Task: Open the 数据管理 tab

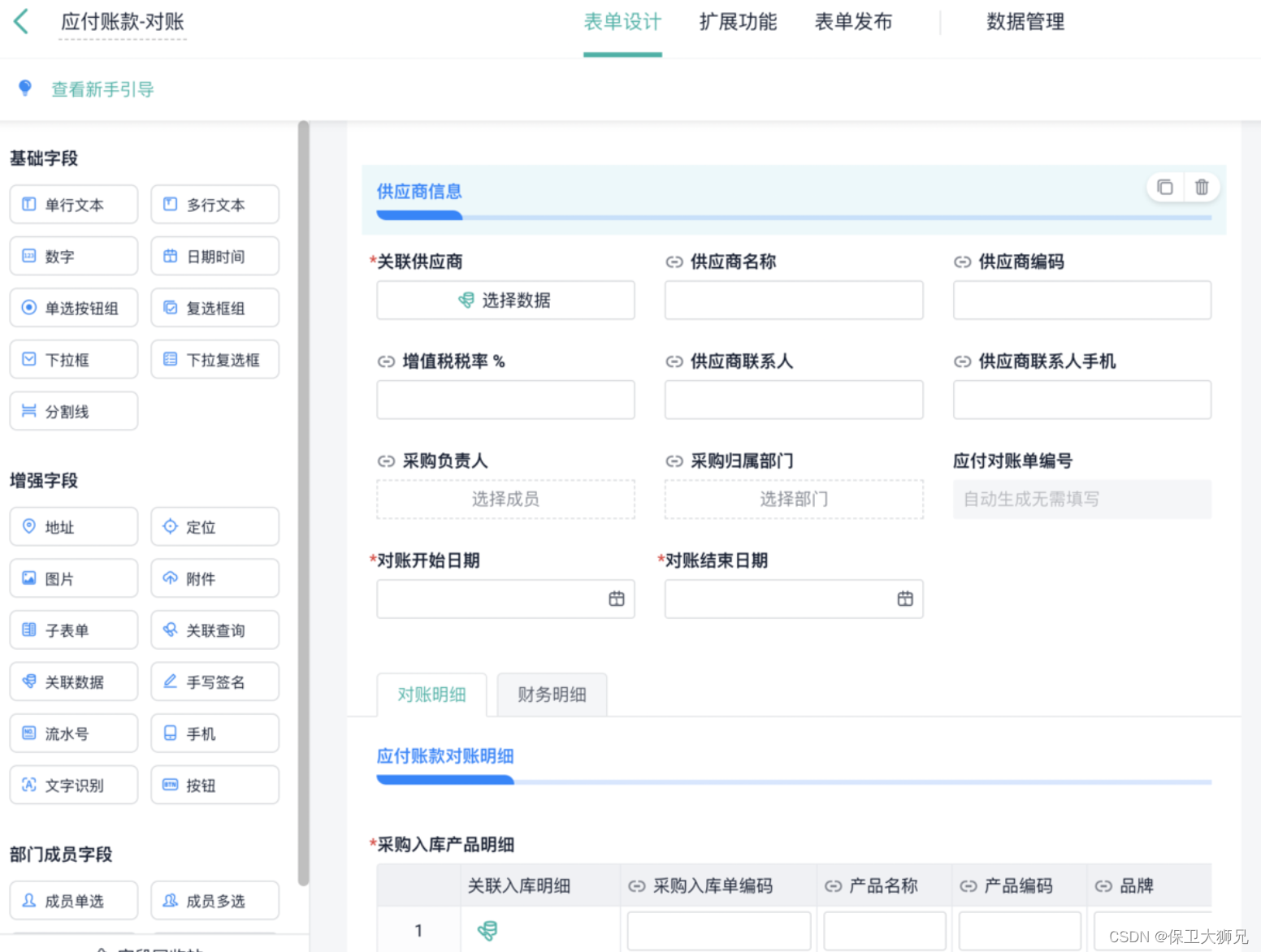Action: (1025, 22)
